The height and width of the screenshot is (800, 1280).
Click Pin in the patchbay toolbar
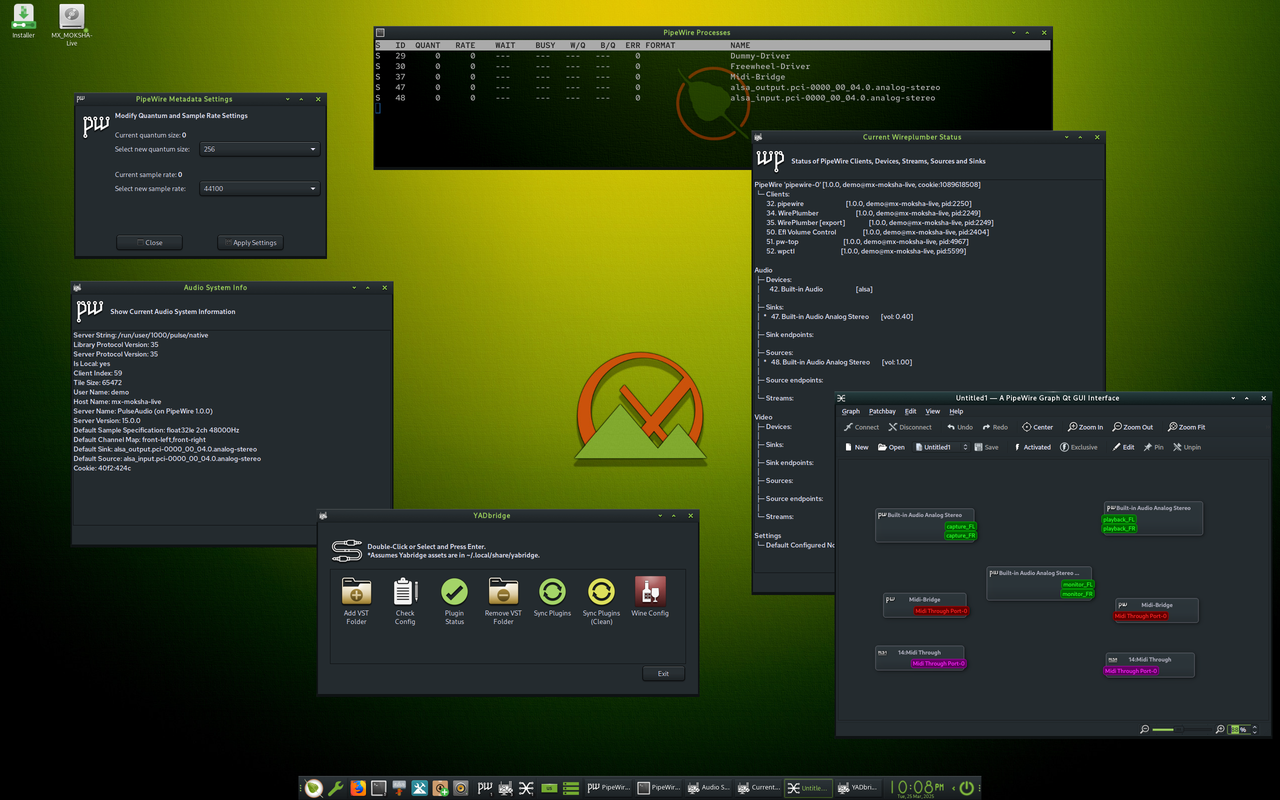click(1153, 447)
